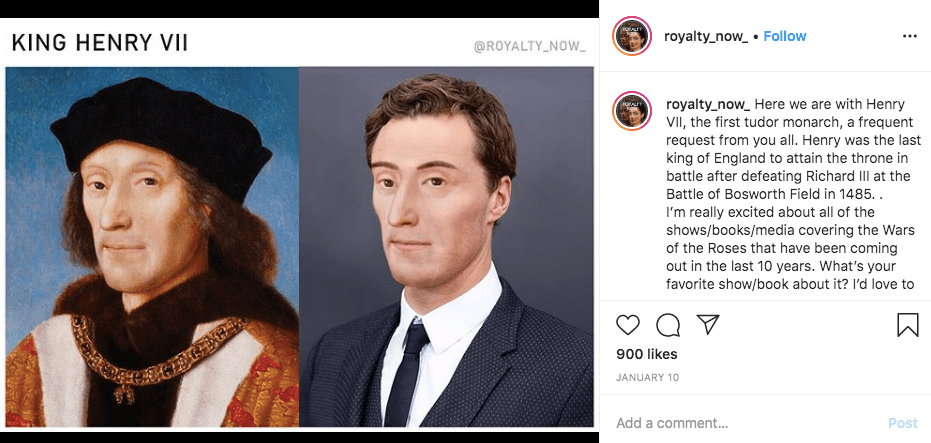
Task: Like the post with the heart icon
Action: [628, 325]
